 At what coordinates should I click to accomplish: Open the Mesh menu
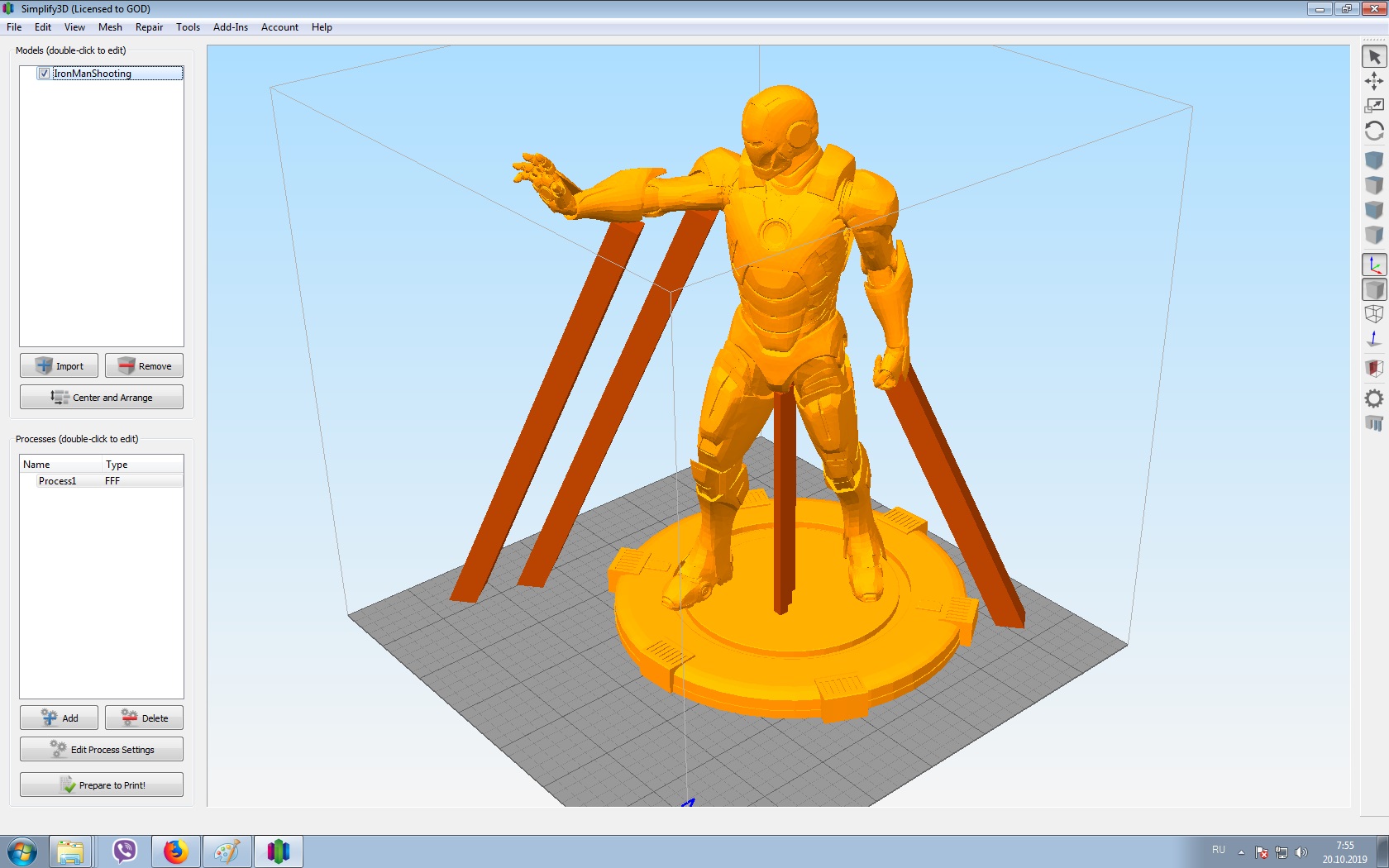tap(110, 27)
